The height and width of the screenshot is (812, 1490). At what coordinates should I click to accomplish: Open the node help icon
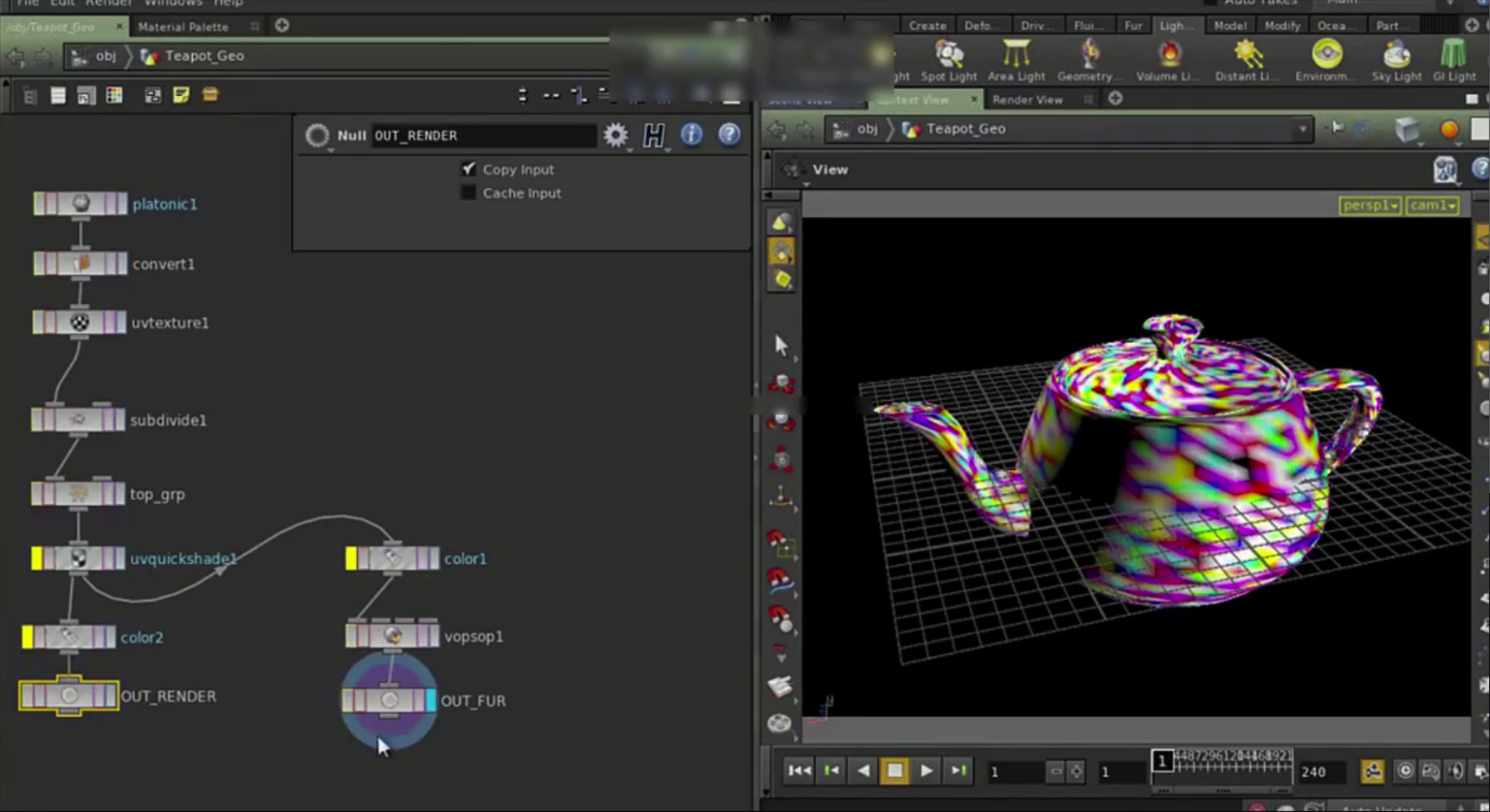(729, 135)
